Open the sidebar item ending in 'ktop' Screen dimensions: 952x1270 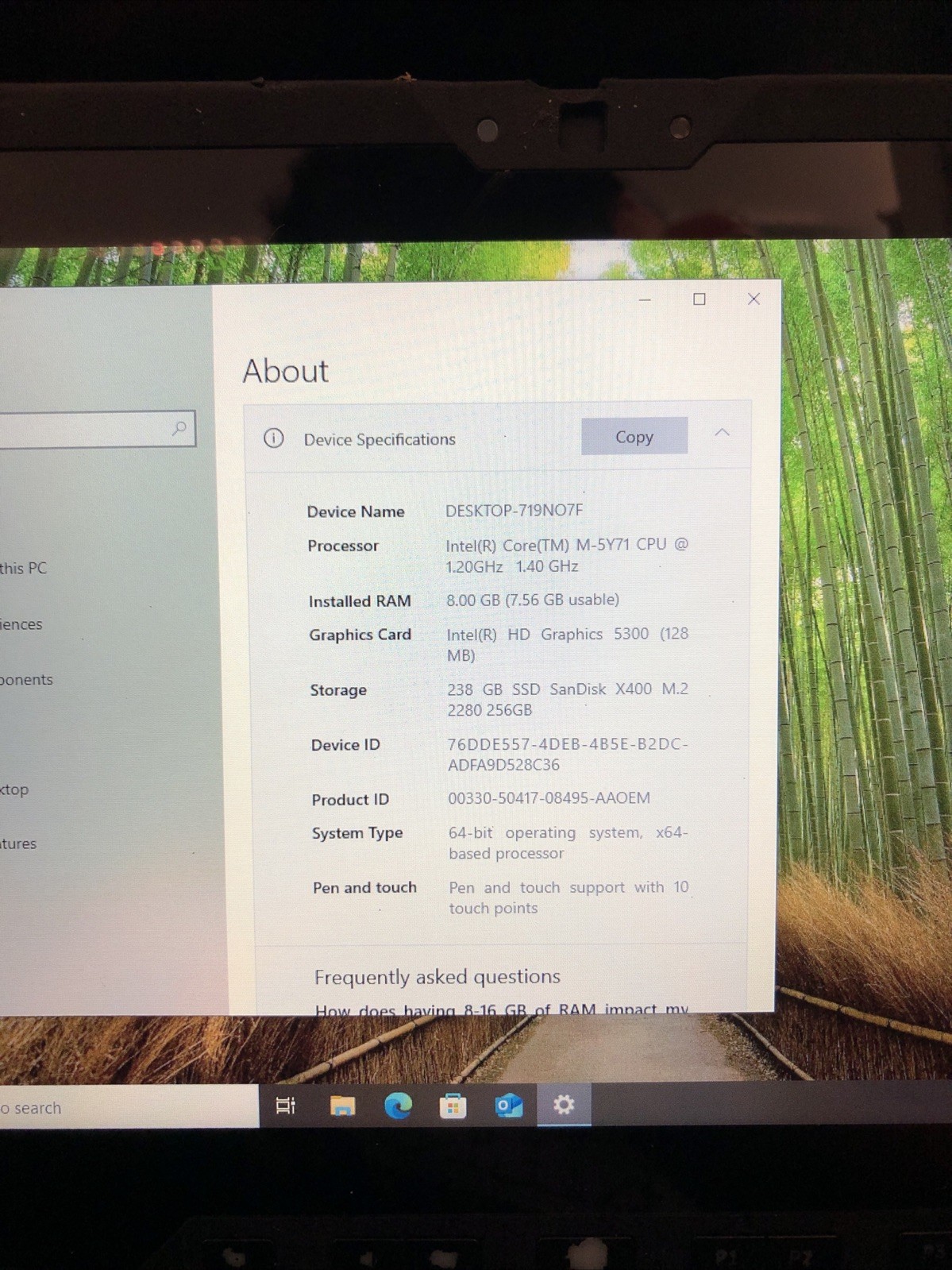tap(14, 789)
